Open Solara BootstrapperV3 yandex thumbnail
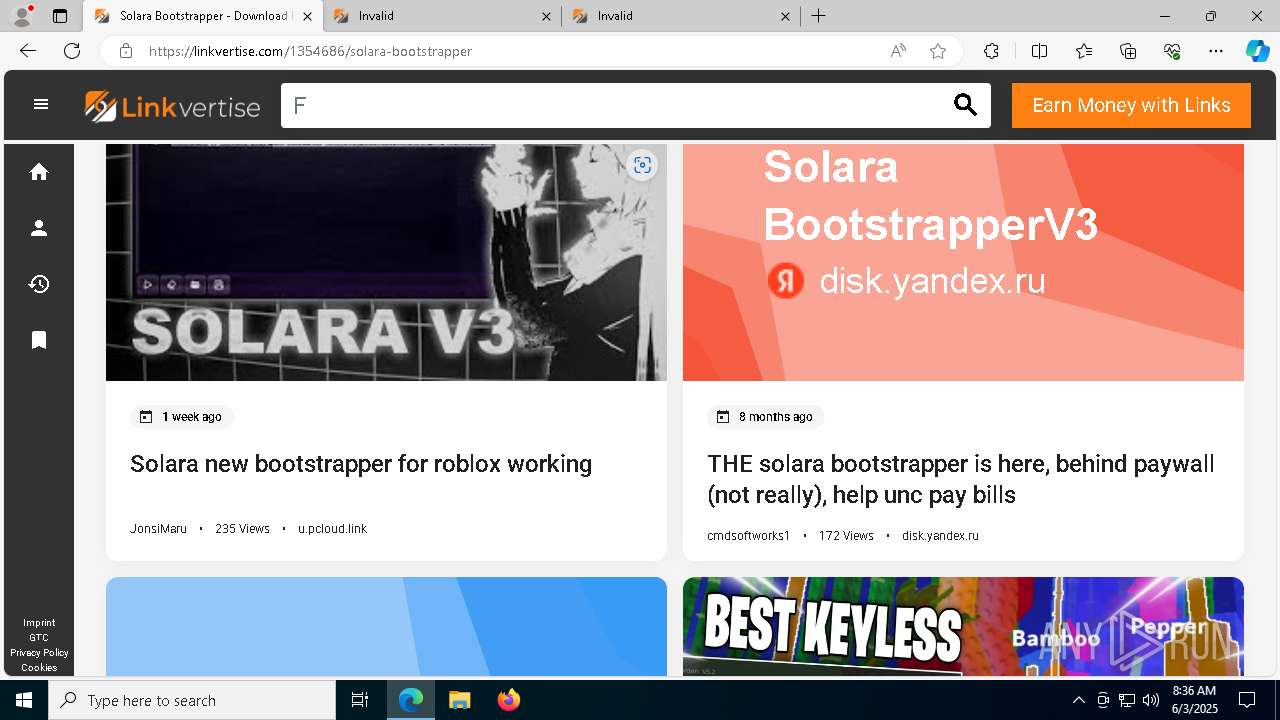Screen dimensions: 1280x720 pyautogui.click(x=963, y=262)
